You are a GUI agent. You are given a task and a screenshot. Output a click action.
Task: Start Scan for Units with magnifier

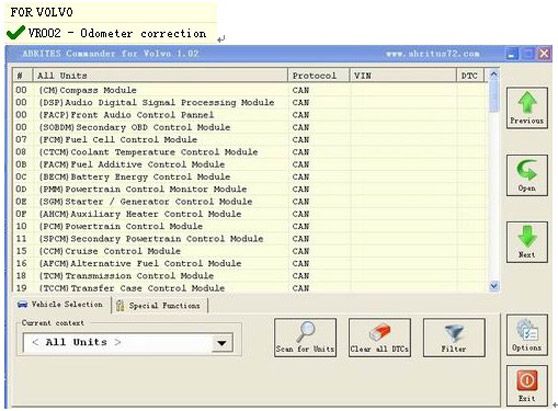(x=305, y=337)
